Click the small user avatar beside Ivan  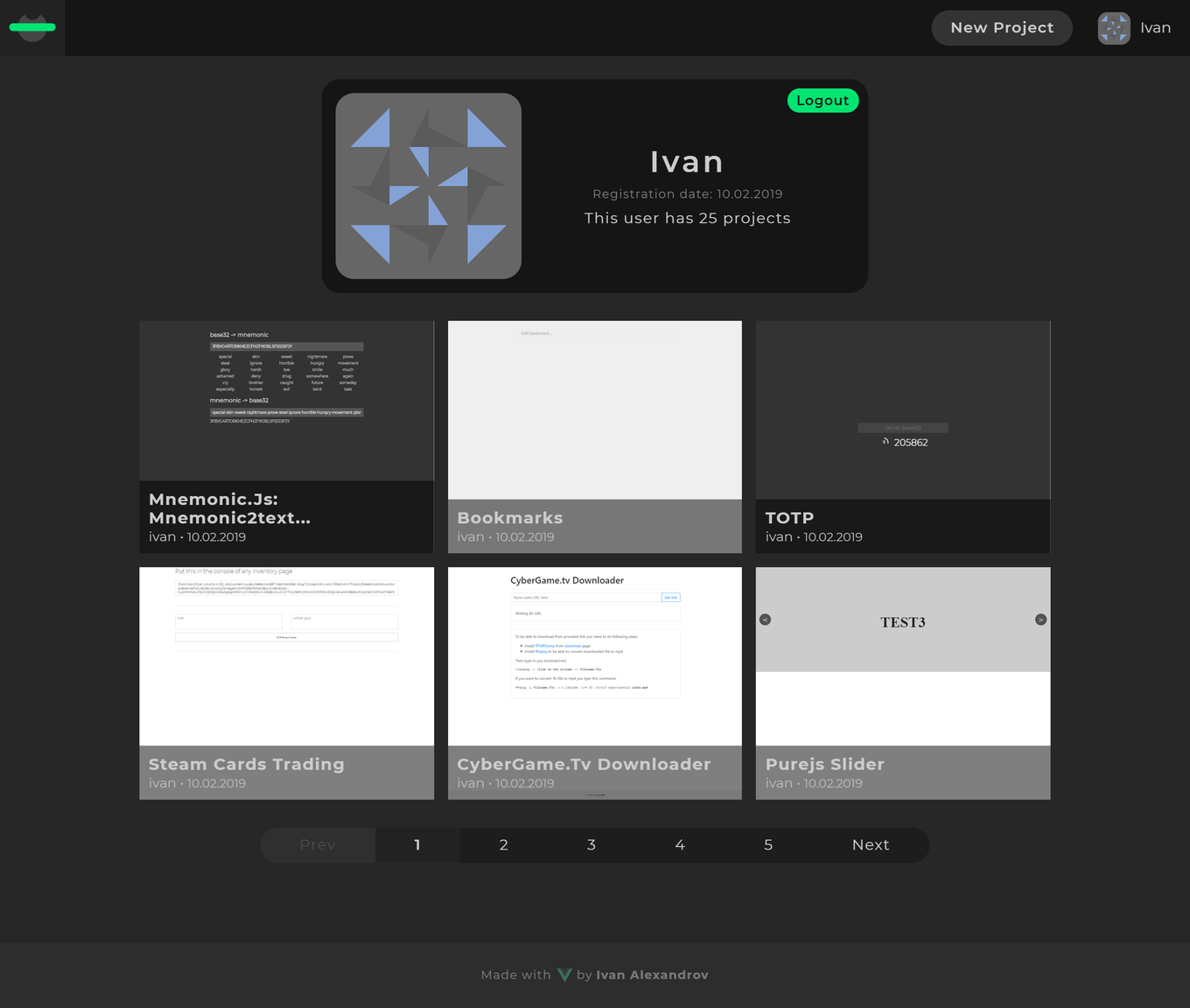point(1114,28)
